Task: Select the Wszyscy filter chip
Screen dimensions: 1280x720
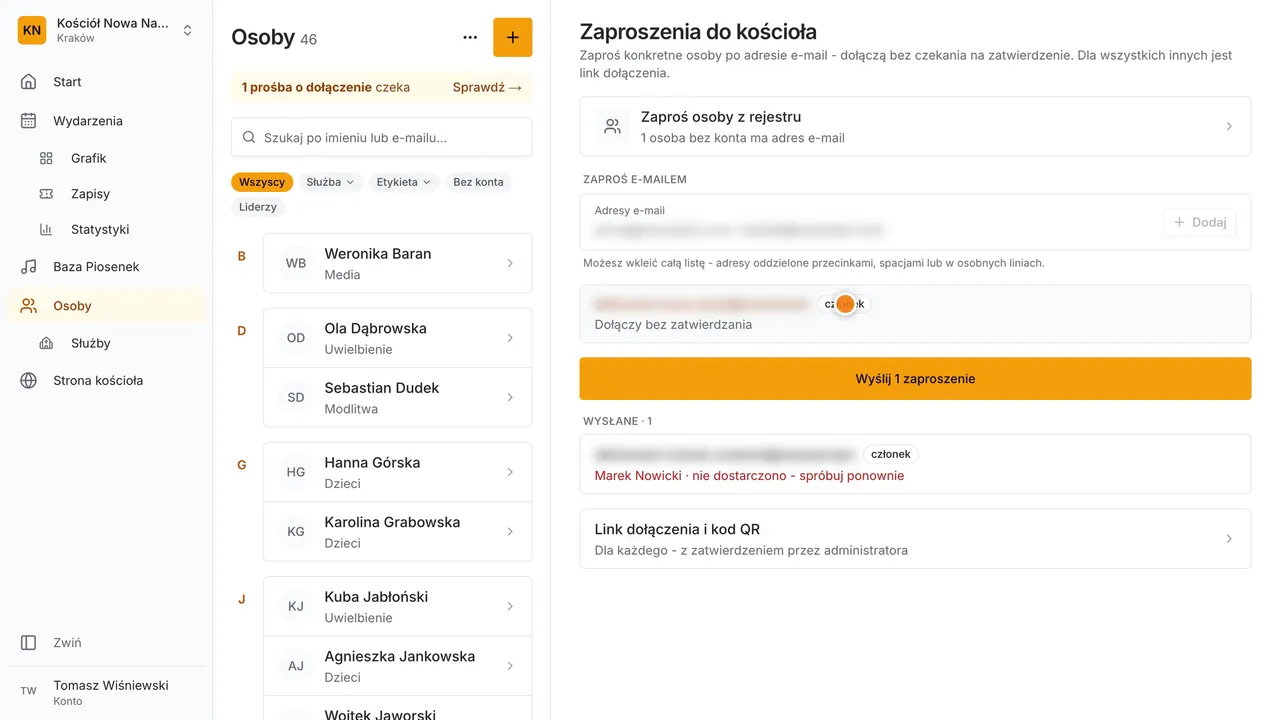Action: point(262,182)
